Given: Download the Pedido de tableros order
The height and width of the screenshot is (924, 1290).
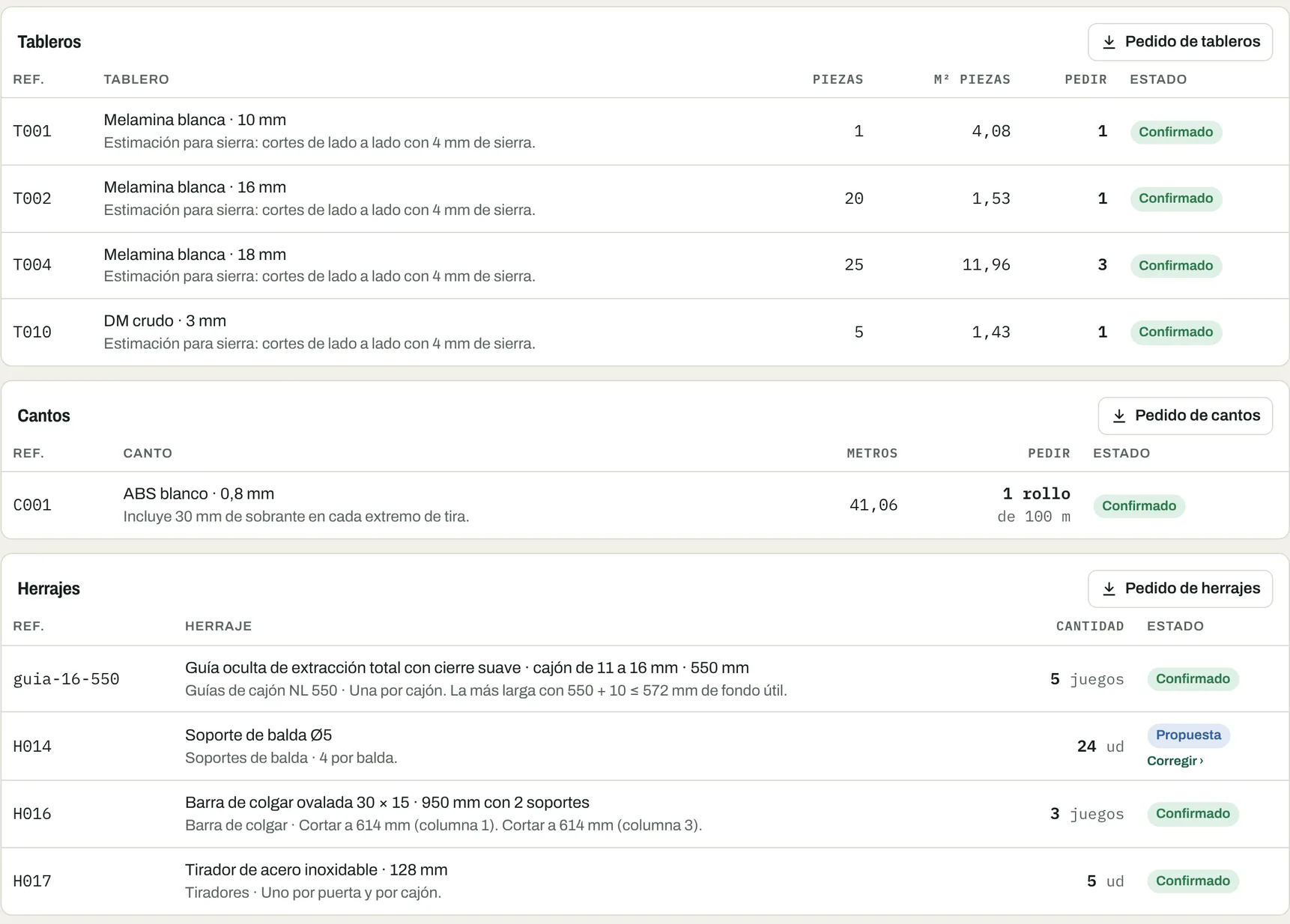Looking at the screenshot, I should pyautogui.click(x=1180, y=42).
